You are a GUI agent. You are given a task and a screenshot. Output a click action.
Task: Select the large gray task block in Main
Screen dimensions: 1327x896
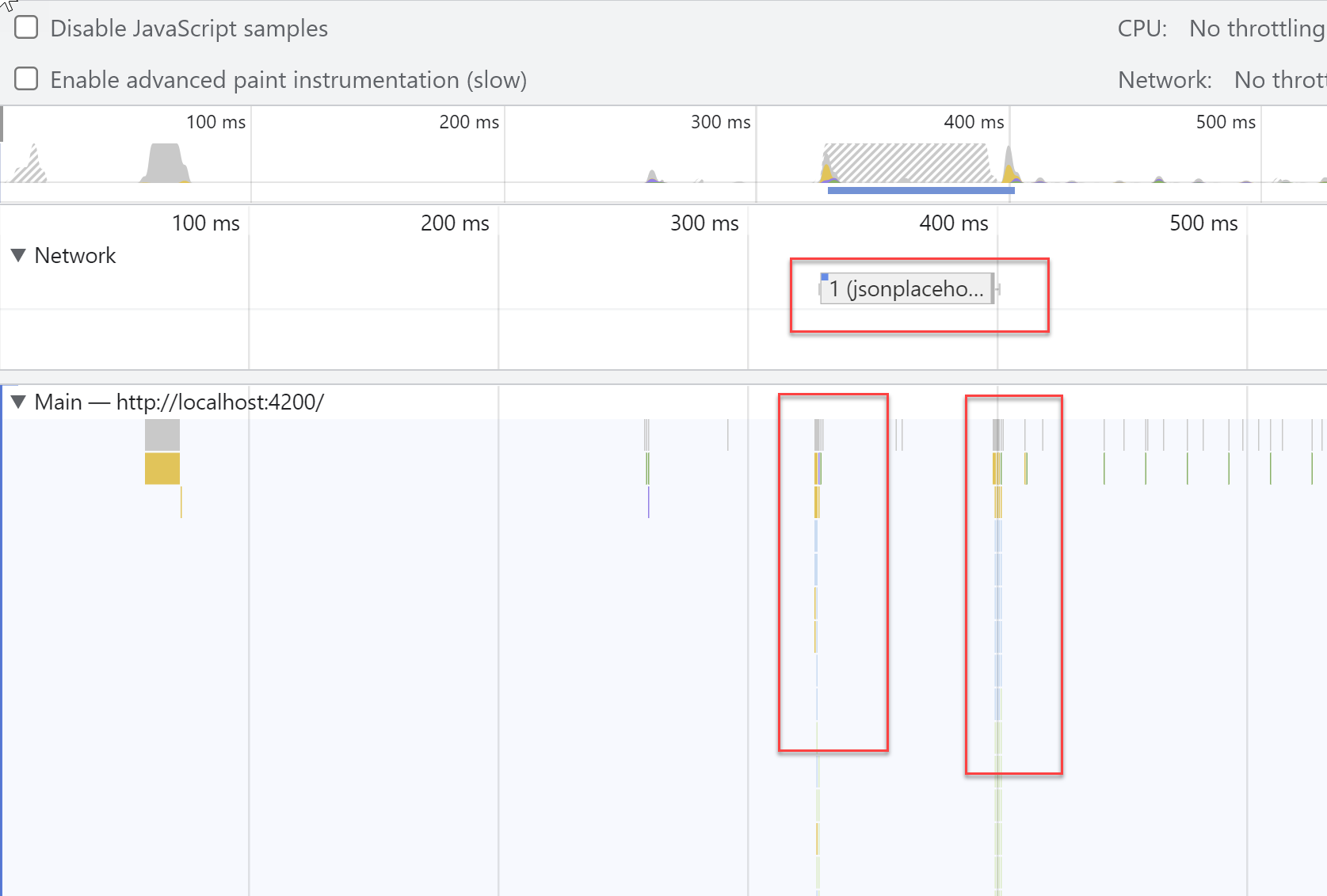coord(162,435)
